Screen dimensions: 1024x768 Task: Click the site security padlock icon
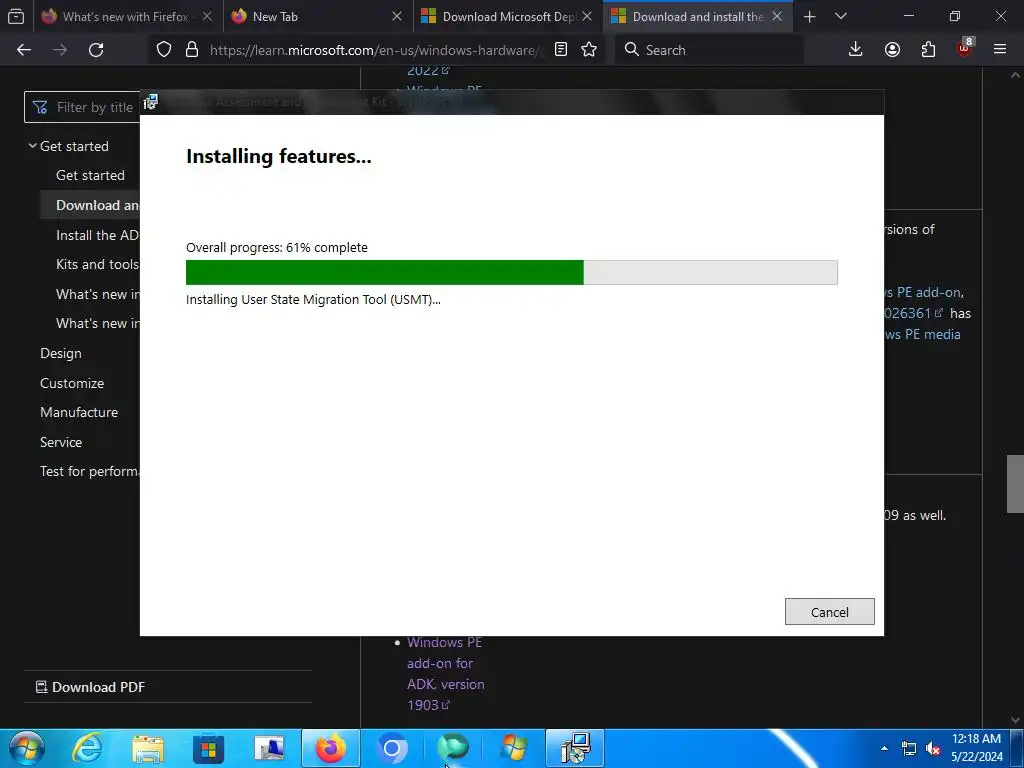tap(192, 50)
